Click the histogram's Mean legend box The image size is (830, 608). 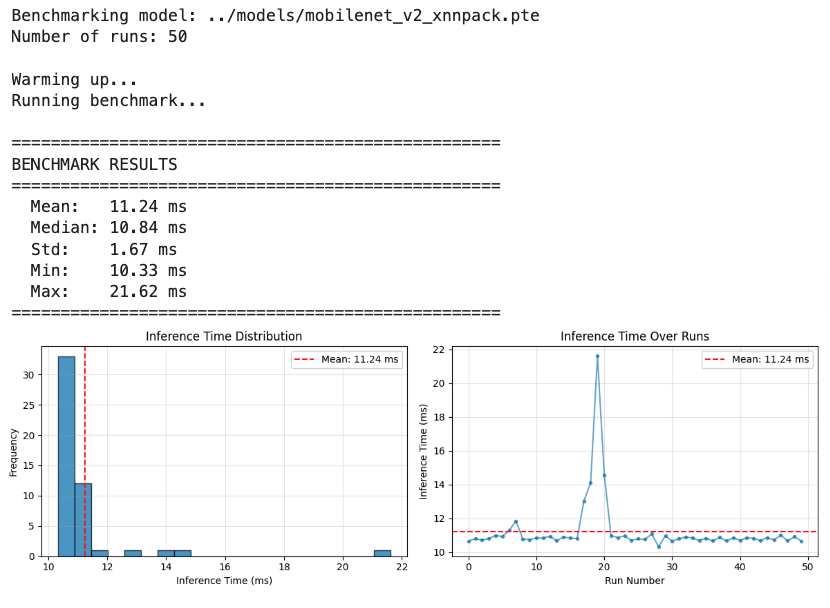(x=347, y=360)
